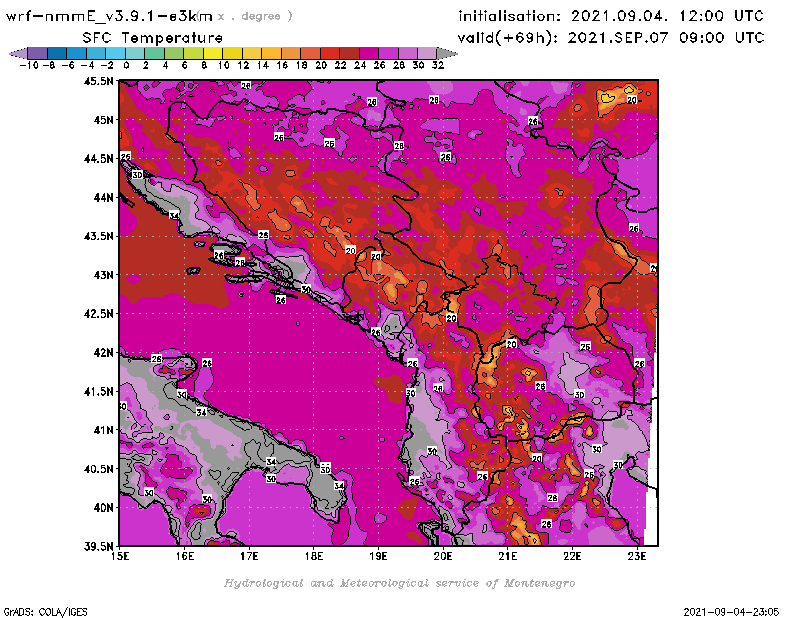The image size is (800, 618).
Task: Click the '2021-09-04-23:05' timestamp
Action: [x=731, y=612]
